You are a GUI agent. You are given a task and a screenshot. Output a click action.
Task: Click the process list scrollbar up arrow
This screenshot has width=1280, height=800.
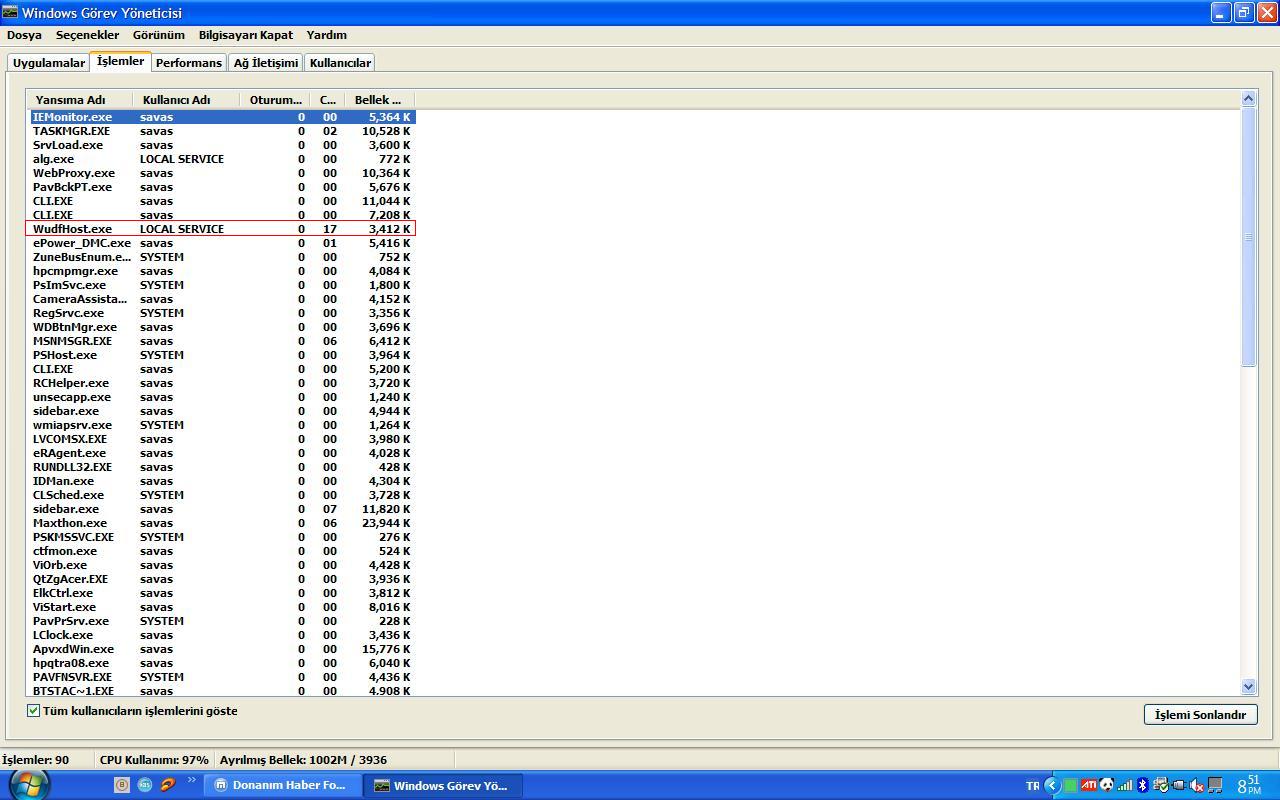coord(1248,98)
